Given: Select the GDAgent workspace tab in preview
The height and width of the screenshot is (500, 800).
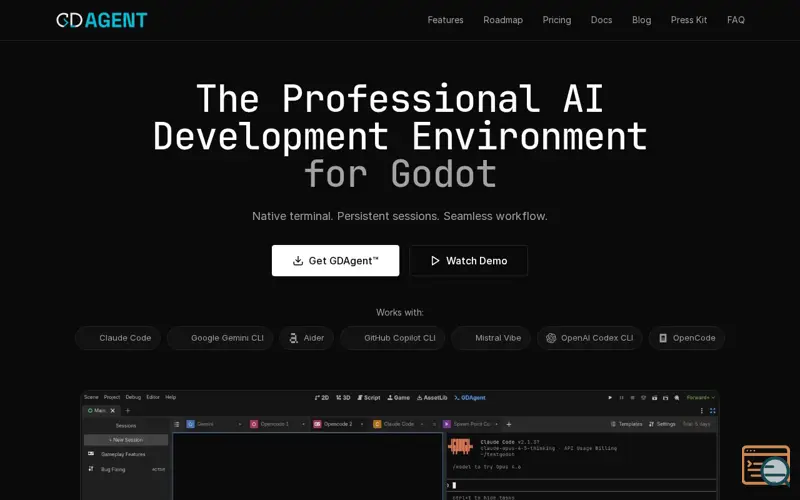Looking at the screenshot, I should tap(470, 397).
